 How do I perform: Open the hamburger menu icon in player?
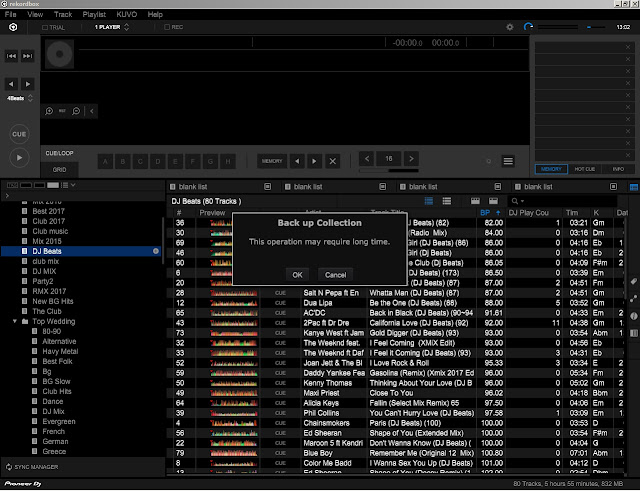click(508, 161)
